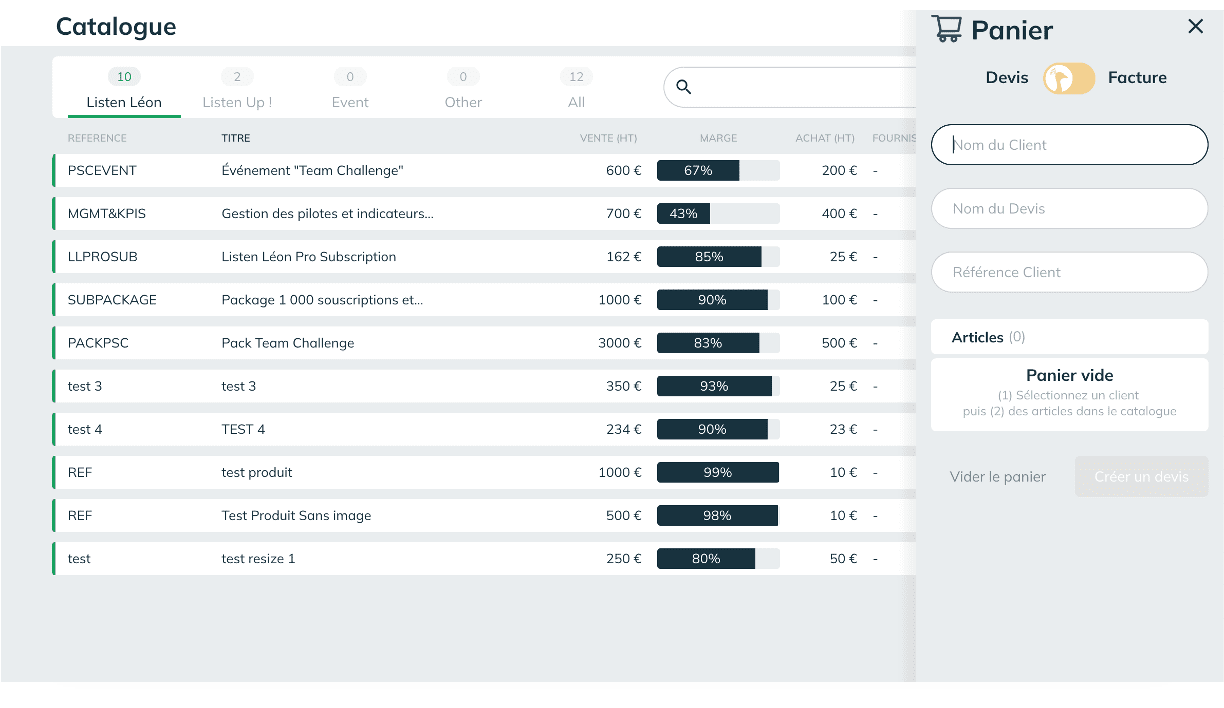1224x708 pixels.
Task: Focus the Nom du Client field
Action: tap(1069, 145)
